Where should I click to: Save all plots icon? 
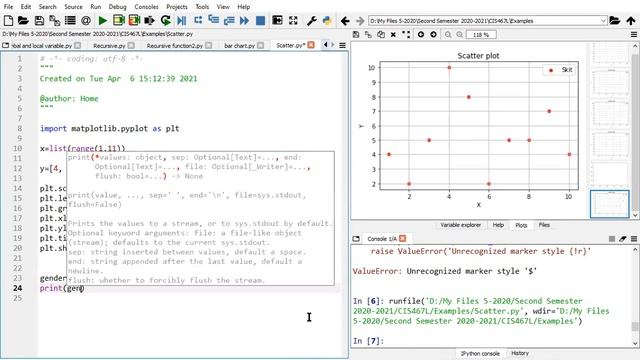point(368,35)
